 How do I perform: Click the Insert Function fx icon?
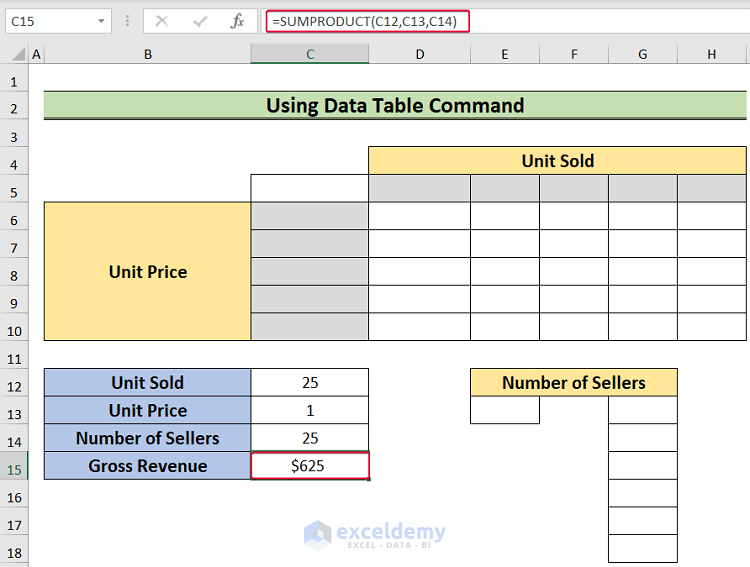point(237,21)
